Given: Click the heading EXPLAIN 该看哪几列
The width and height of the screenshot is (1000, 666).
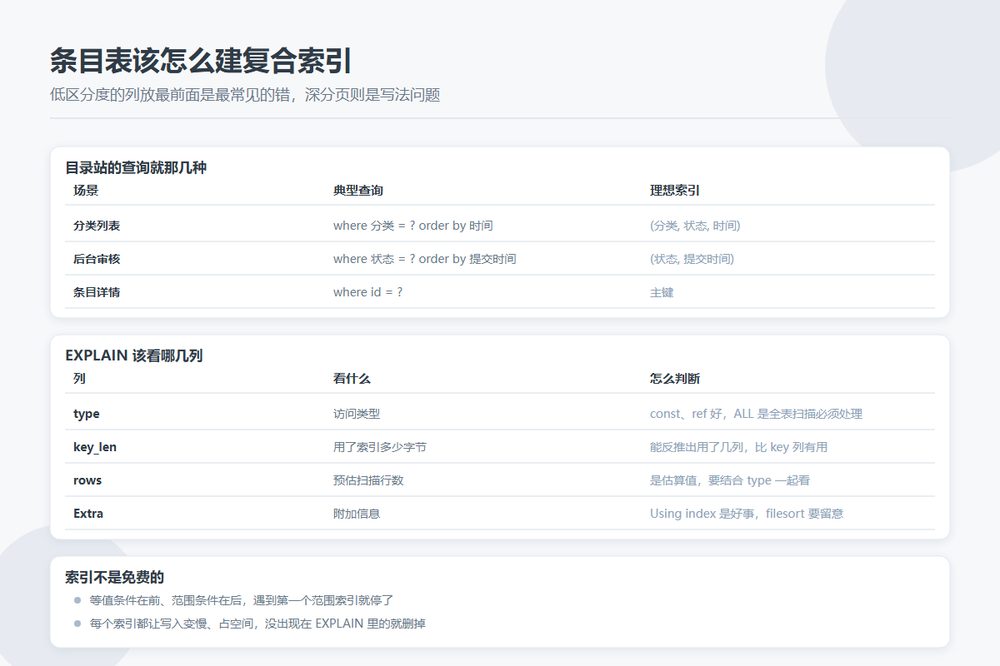Looking at the screenshot, I should (x=134, y=355).
